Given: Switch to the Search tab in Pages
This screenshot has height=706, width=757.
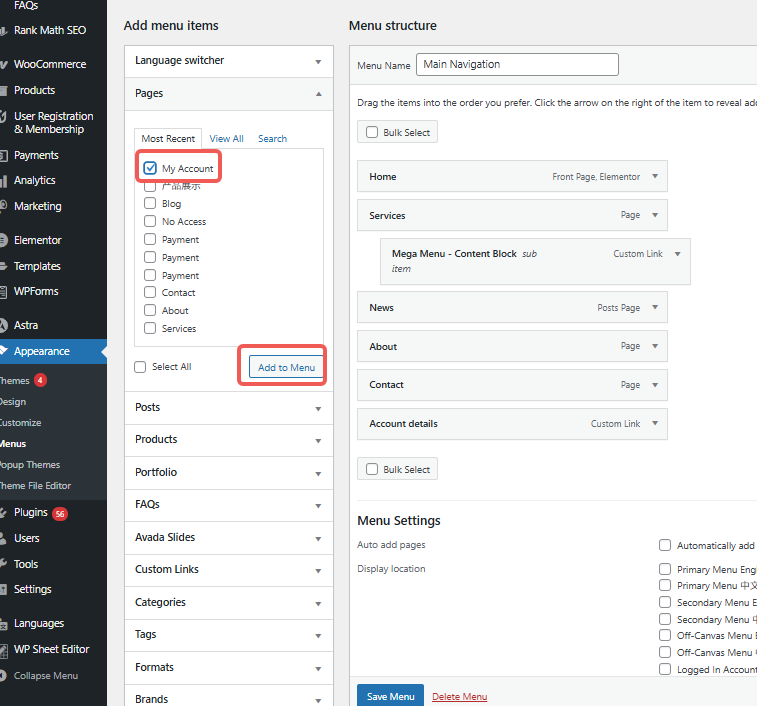Looking at the screenshot, I should coord(272,139).
